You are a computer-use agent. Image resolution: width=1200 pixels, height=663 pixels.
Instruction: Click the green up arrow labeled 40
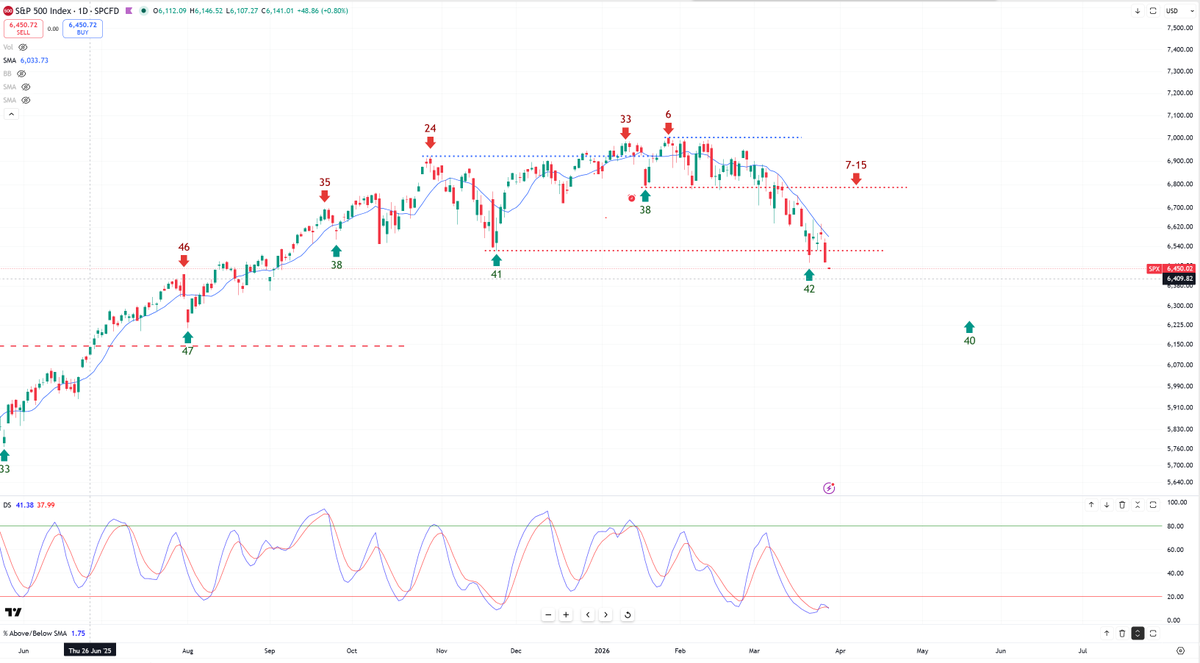(969, 327)
